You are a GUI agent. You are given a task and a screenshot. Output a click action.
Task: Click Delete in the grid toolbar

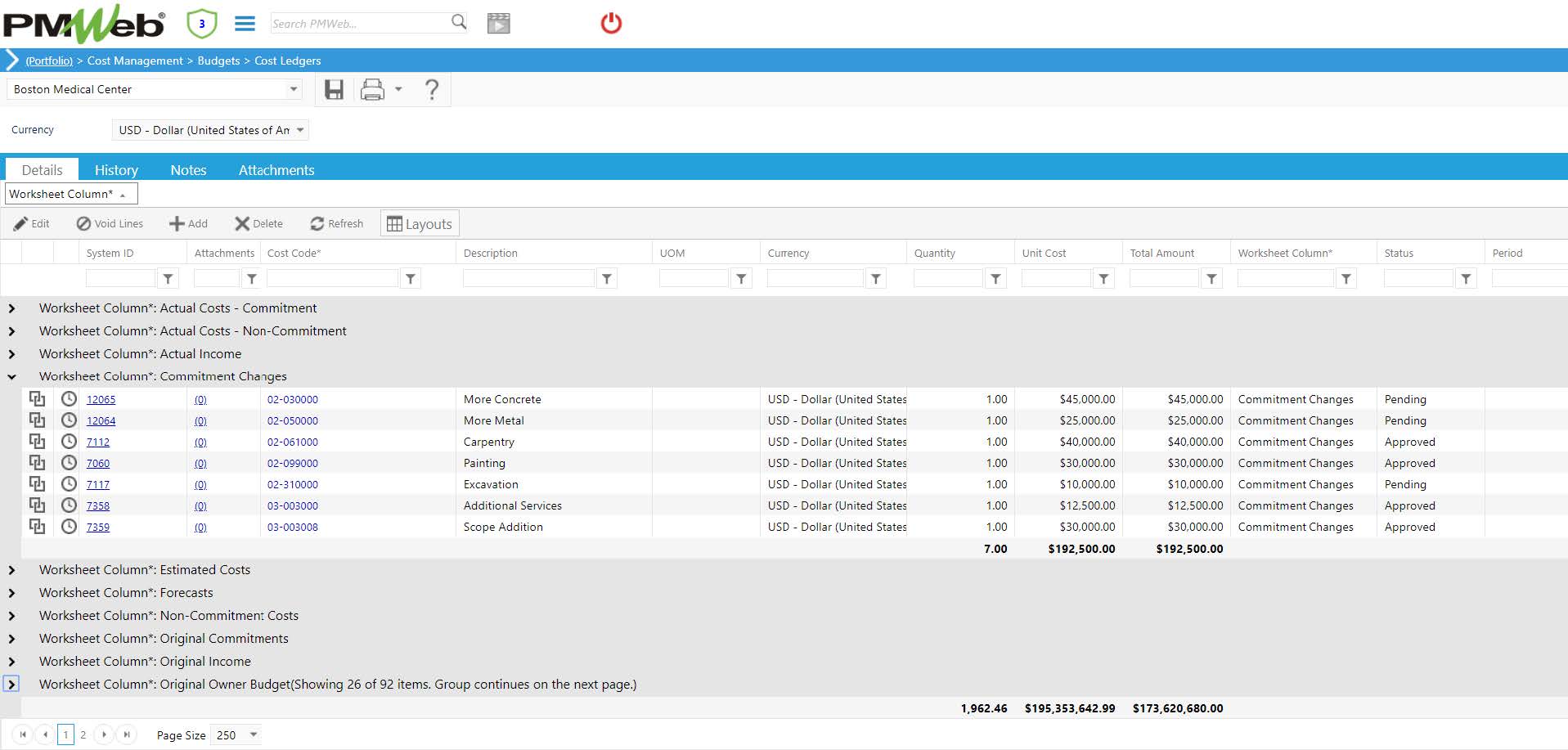(x=258, y=223)
